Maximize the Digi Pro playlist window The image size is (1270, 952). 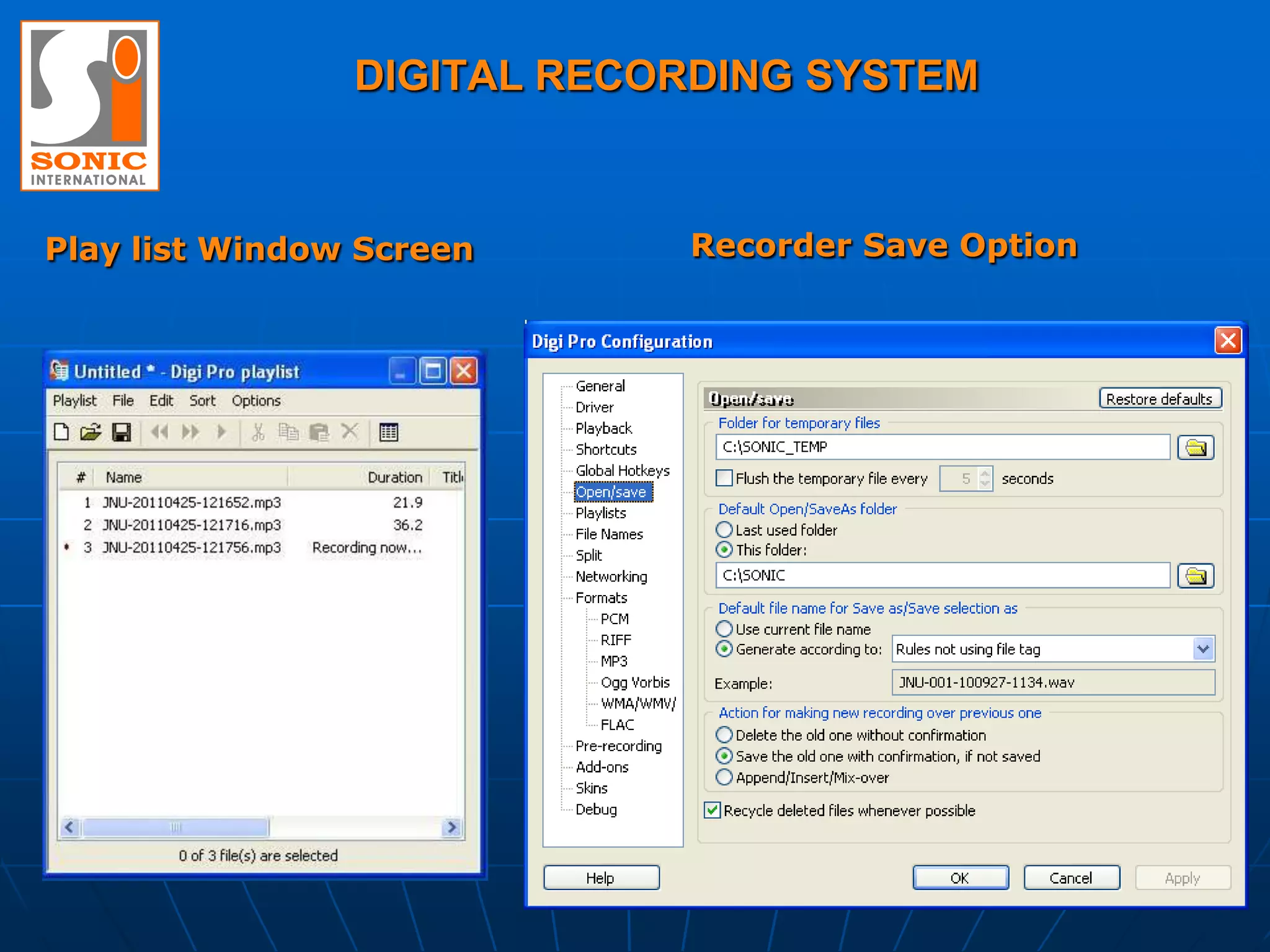[x=433, y=371]
